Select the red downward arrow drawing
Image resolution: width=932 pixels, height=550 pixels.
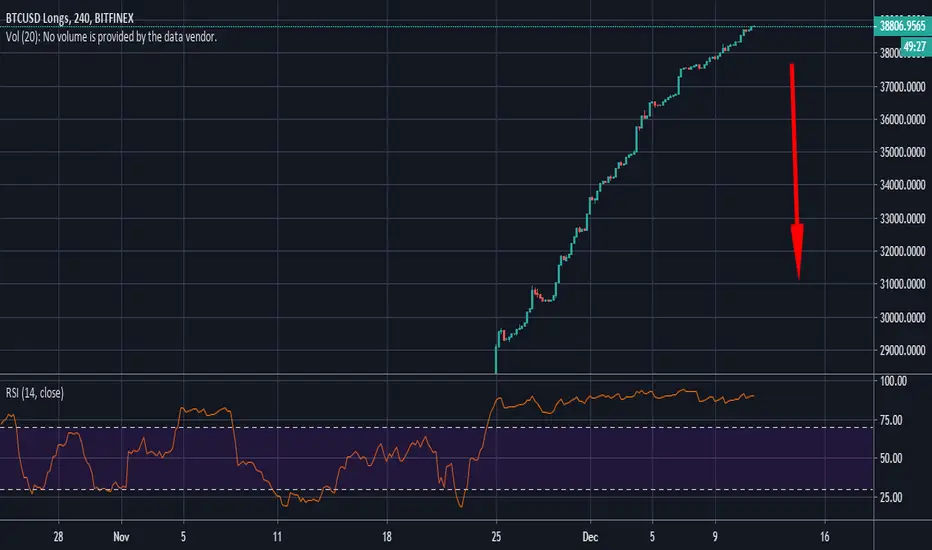(795, 171)
